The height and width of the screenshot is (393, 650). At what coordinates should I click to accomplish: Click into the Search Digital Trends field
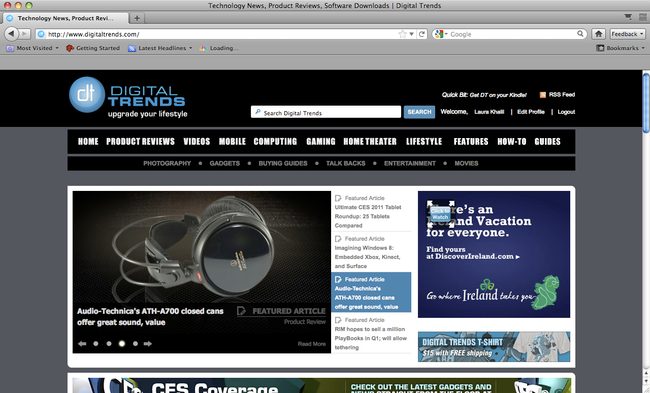[x=326, y=112]
